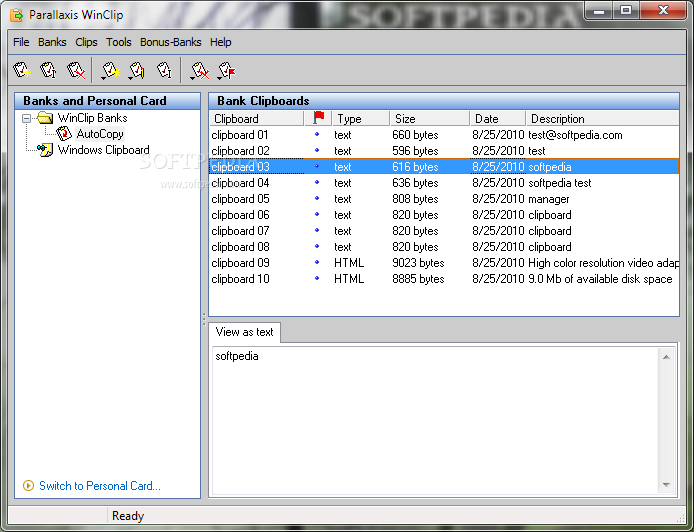This screenshot has height=532, width=694.
Task: Click the Windows Clipboard tree icon
Action: 45,150
